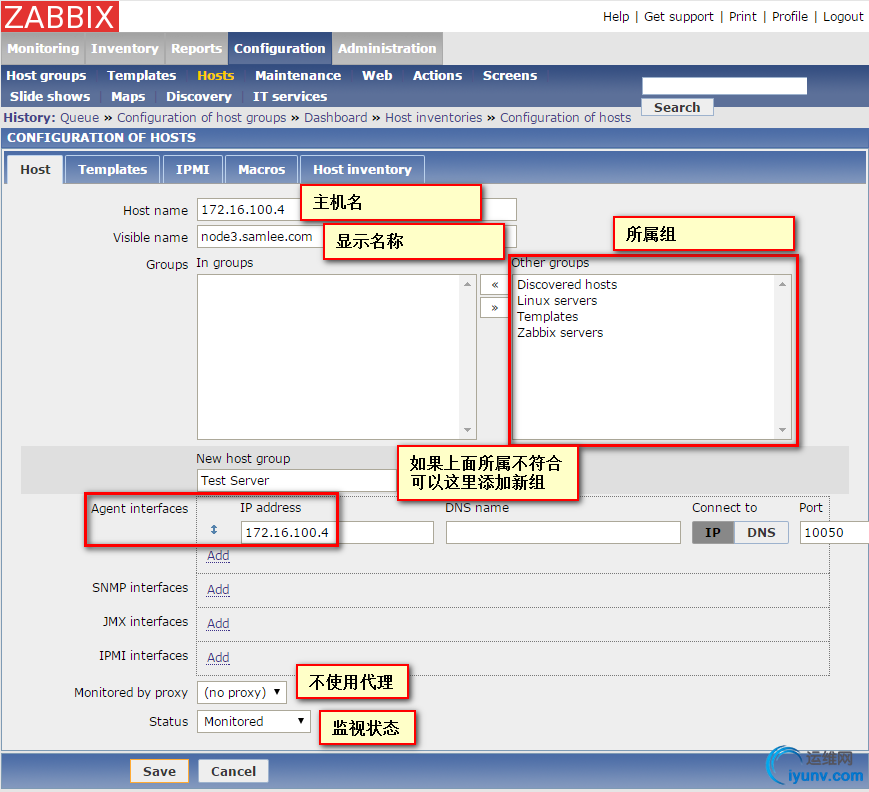Click the agent IP address field
The height and width of the screenshot is (792, 869).
point(337,533)
